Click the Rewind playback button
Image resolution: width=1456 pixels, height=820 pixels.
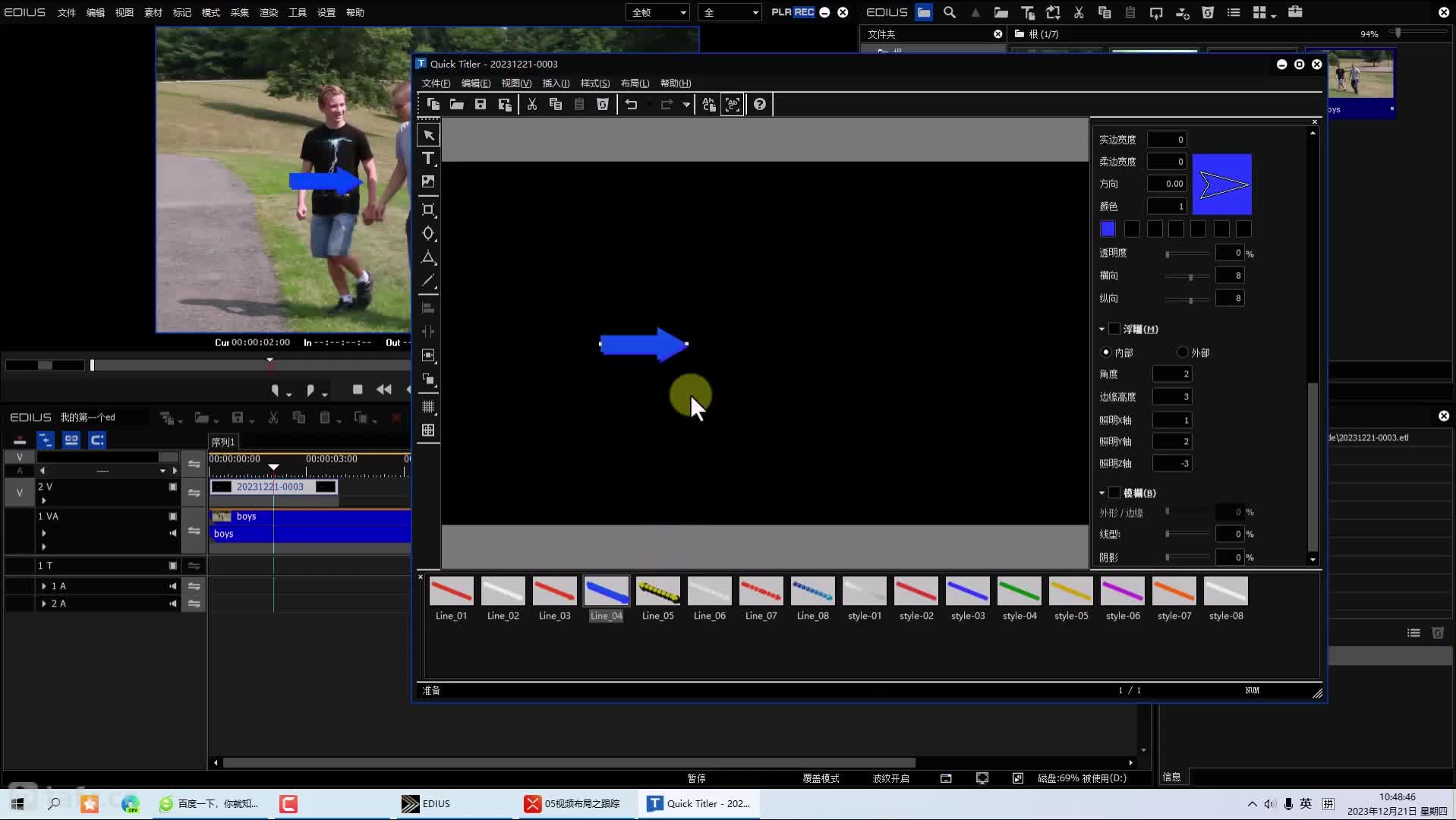384,389
